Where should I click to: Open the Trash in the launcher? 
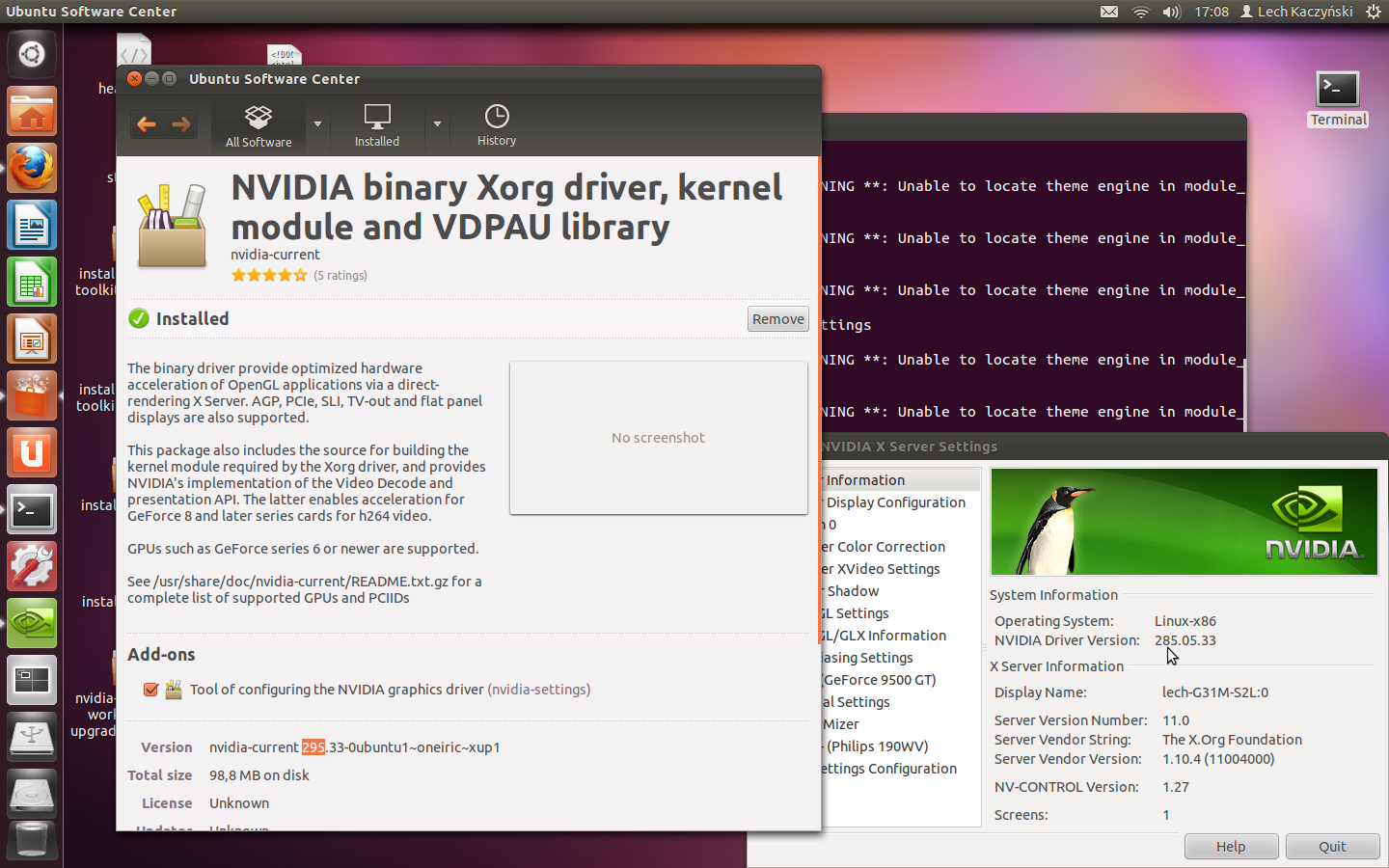pos(32,841)
